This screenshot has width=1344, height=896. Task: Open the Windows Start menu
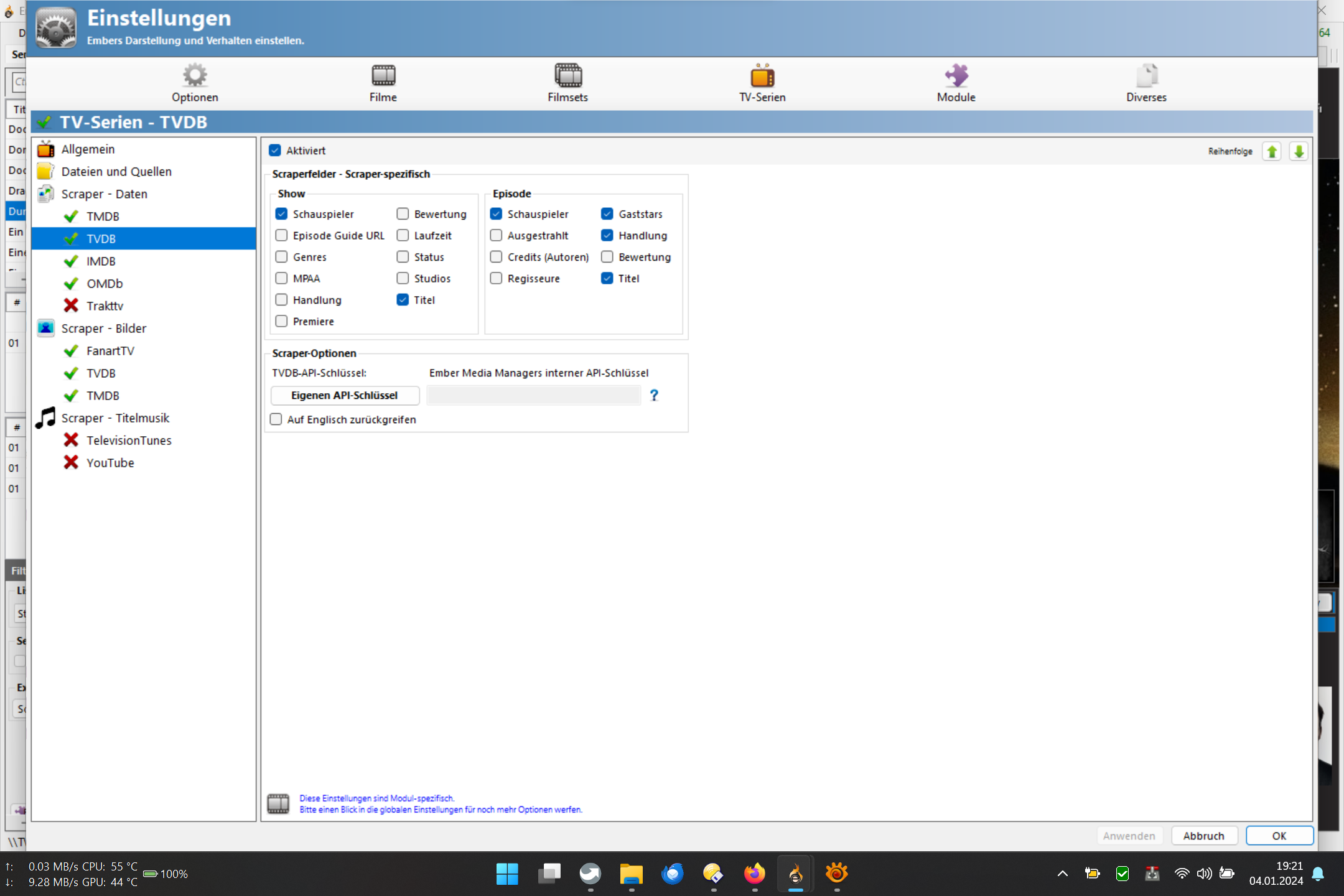[x=507, y=874]
